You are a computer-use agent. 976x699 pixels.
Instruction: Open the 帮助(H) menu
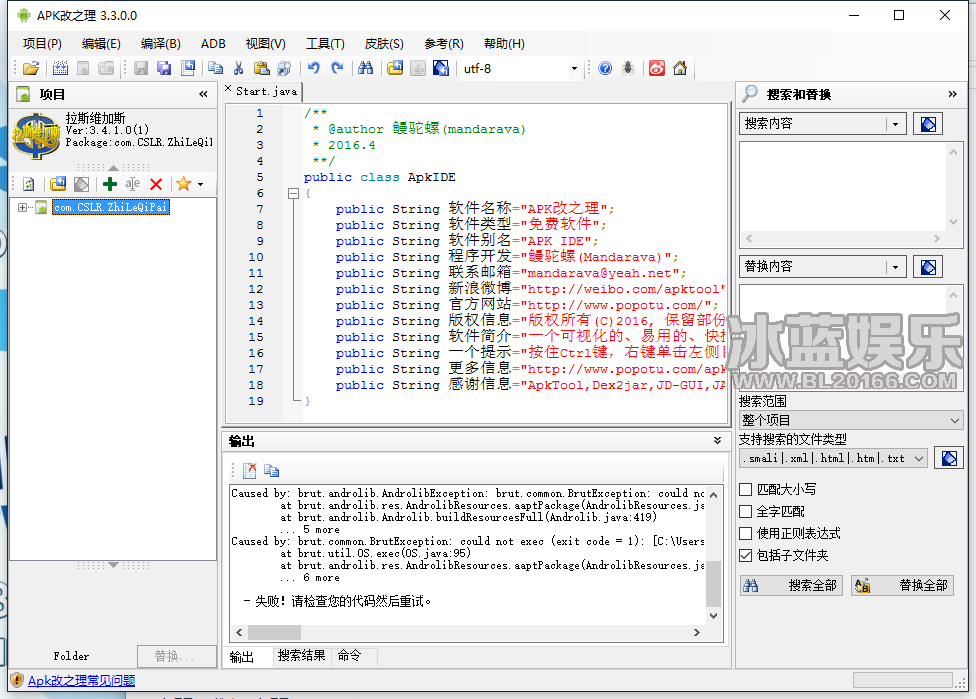pos(504,44)
